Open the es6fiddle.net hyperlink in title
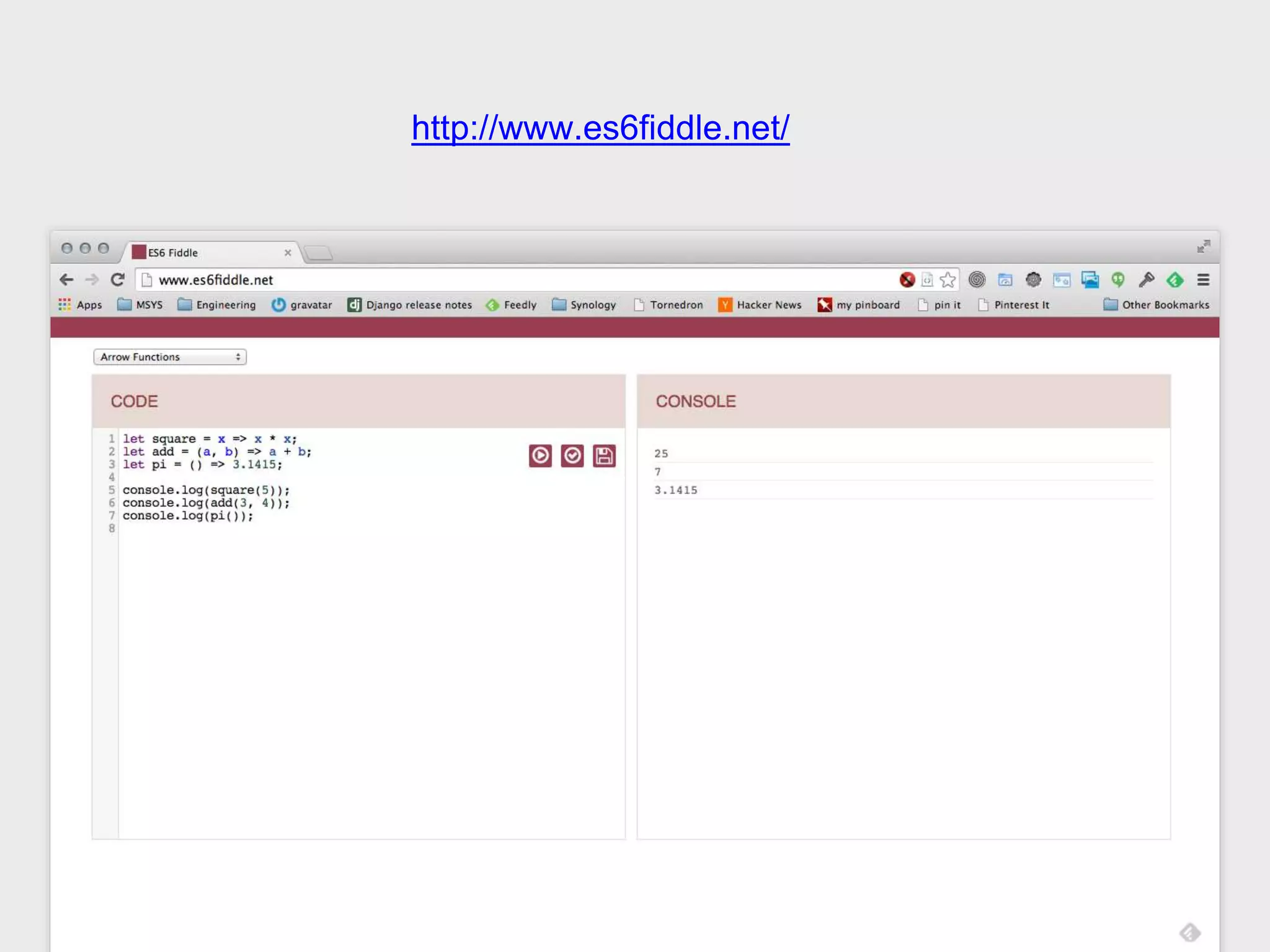 600,128
